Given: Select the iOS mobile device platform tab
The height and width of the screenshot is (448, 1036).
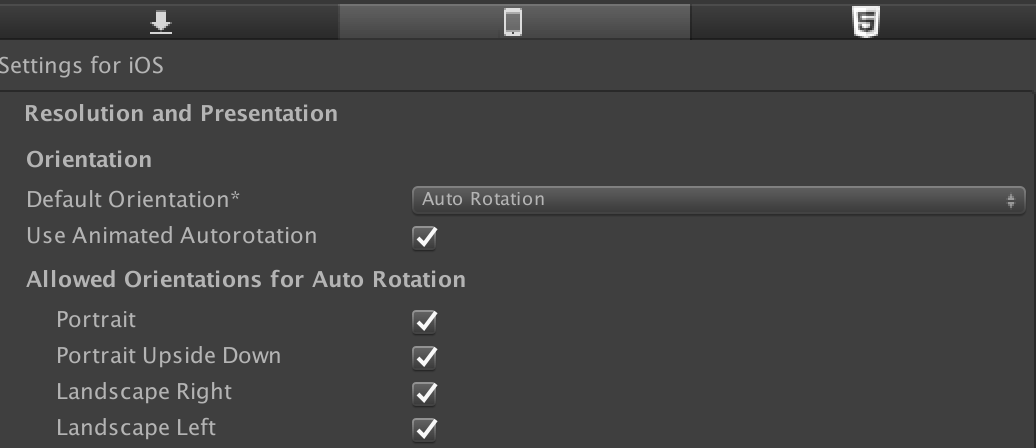Looking at the screenshot, I should (x=514, y=22).
